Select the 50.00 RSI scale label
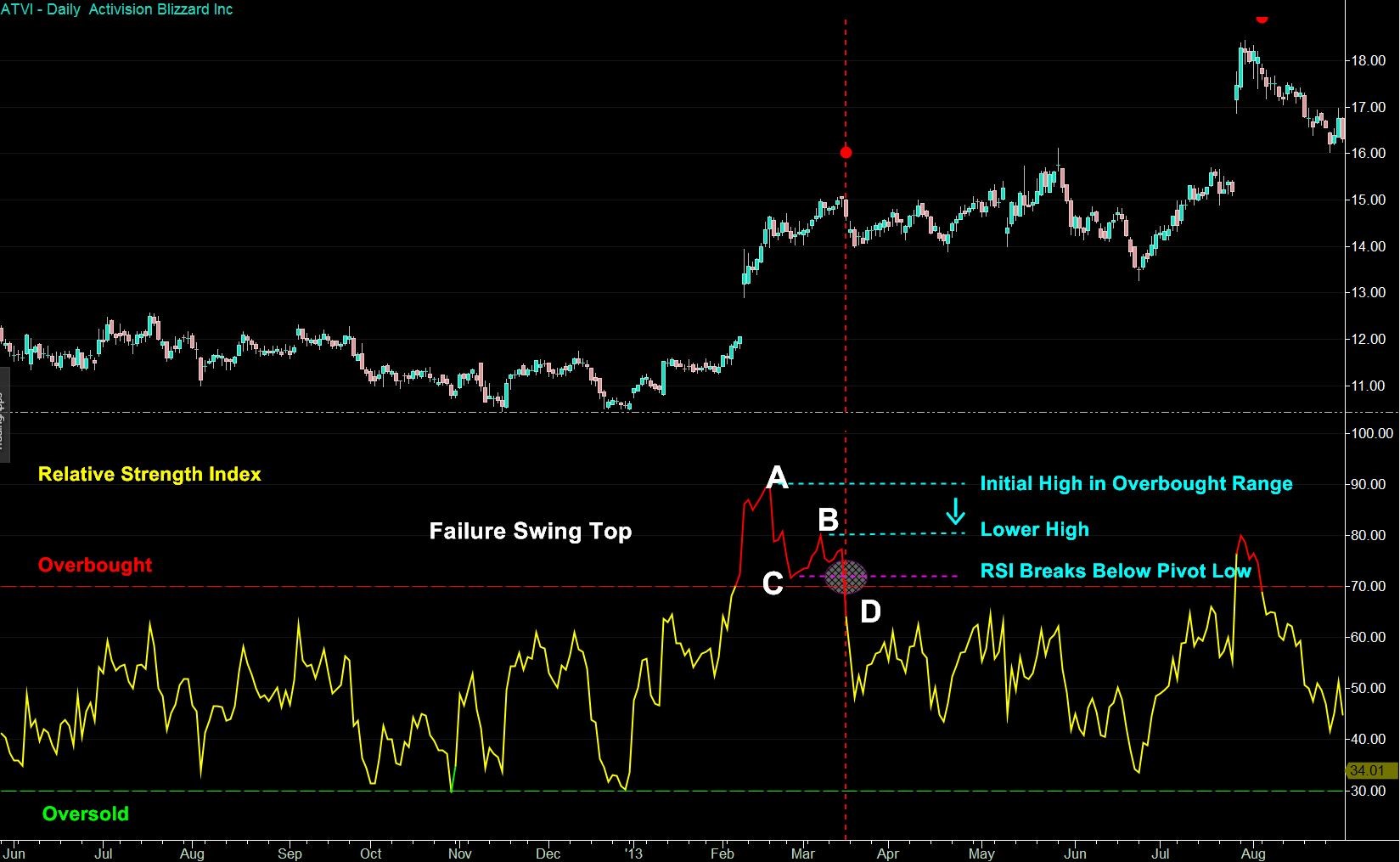1400x862 pixels. click(x=1369, y=689)
